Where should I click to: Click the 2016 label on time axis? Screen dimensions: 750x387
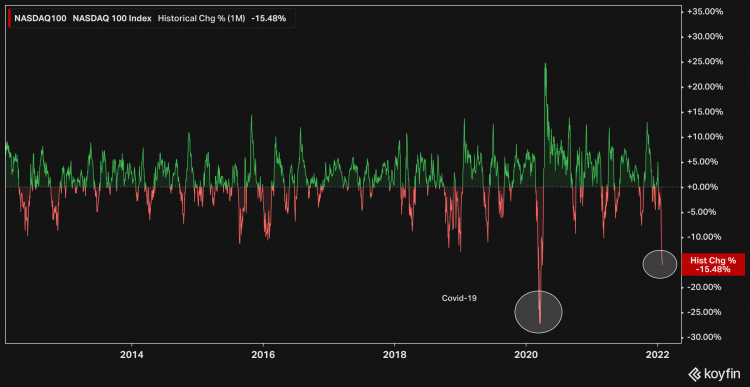(263, 354)
